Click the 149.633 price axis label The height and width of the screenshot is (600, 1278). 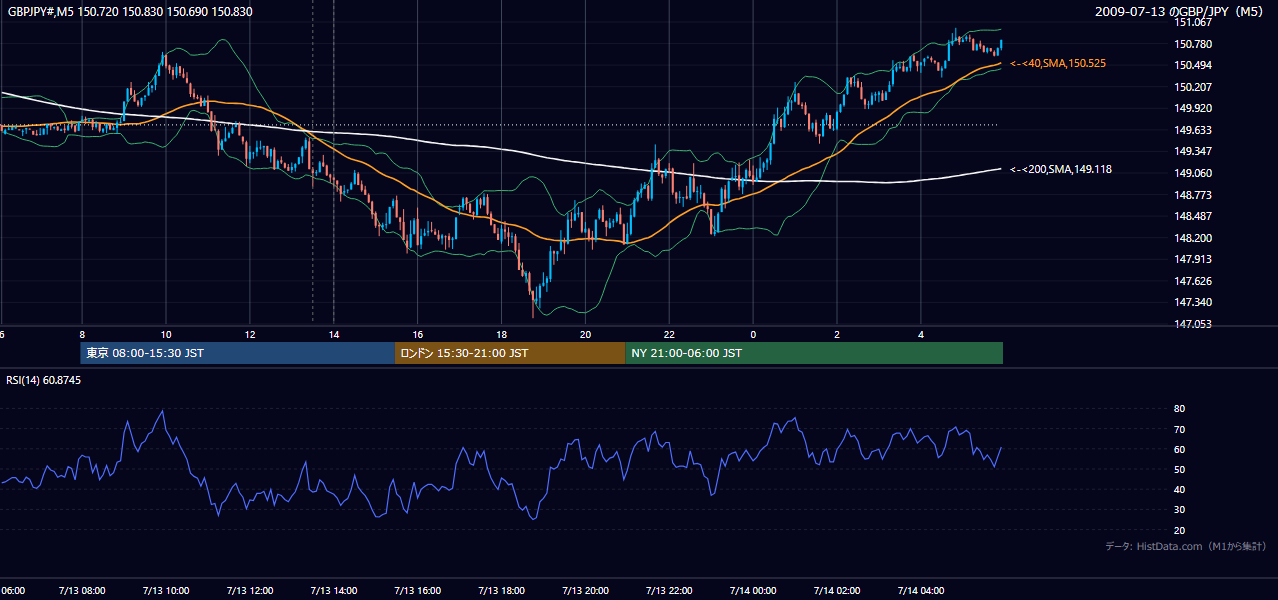point(1193,130)
